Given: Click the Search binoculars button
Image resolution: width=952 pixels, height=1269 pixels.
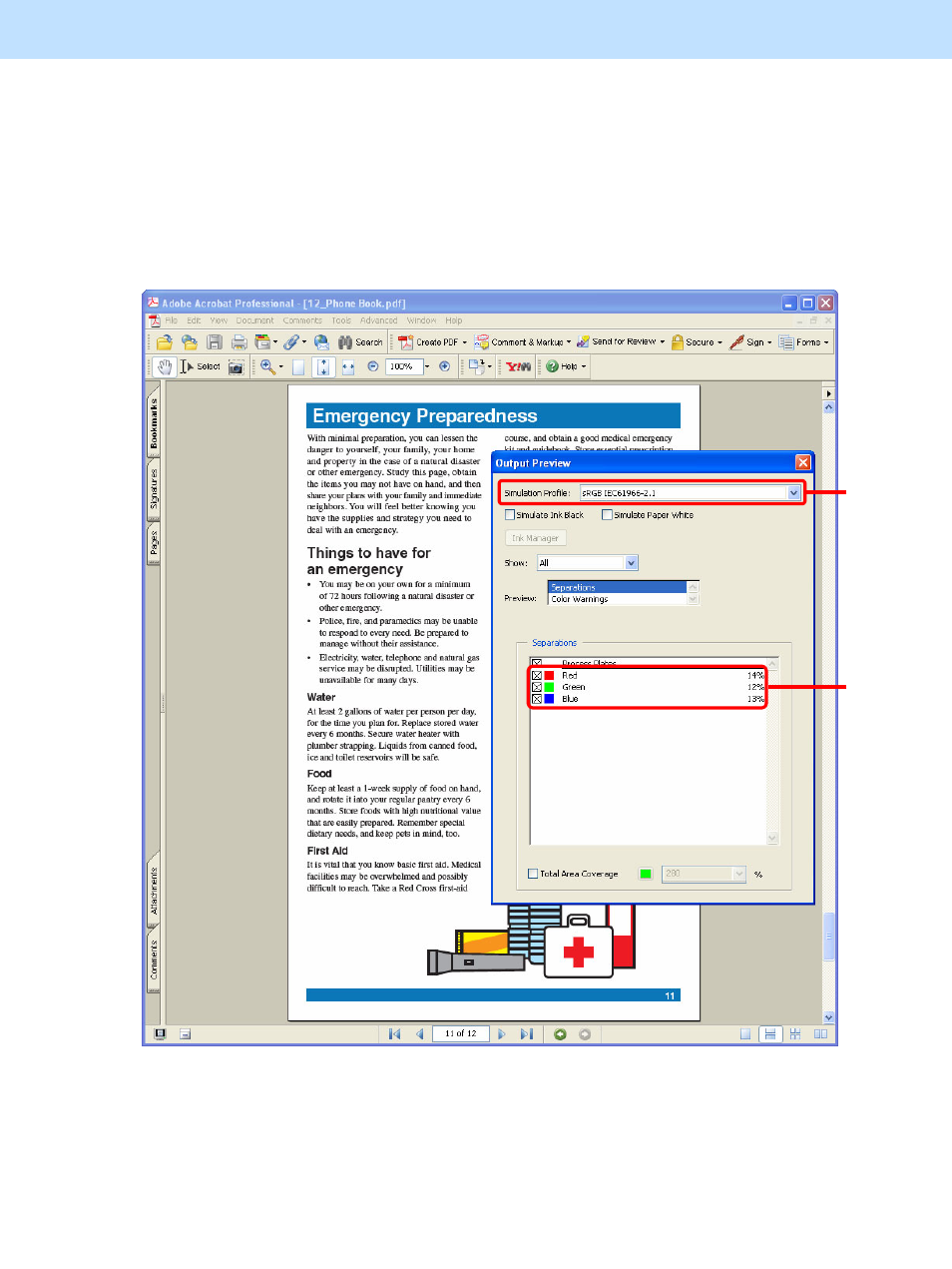Looking at the screenshot, I should (x=360, y=342).
